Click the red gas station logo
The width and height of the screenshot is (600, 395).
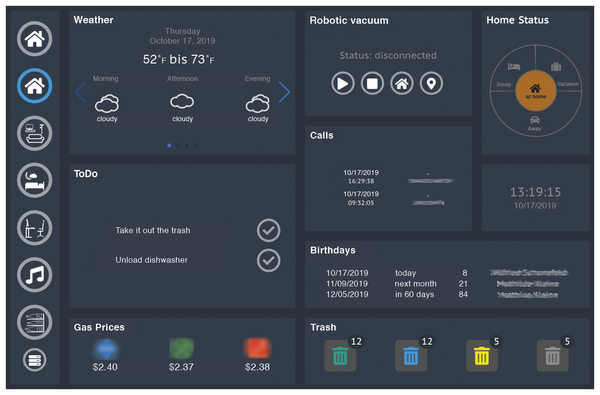coord(258,348)
